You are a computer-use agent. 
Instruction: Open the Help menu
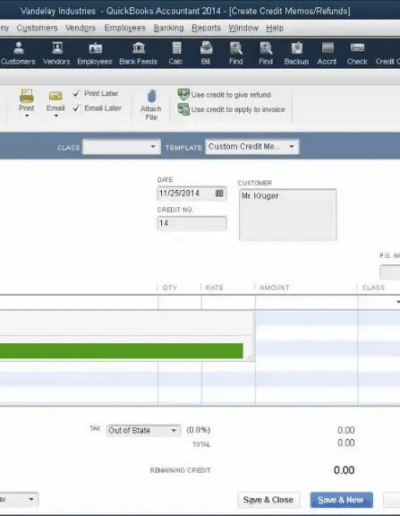click(x=275, y=28)
